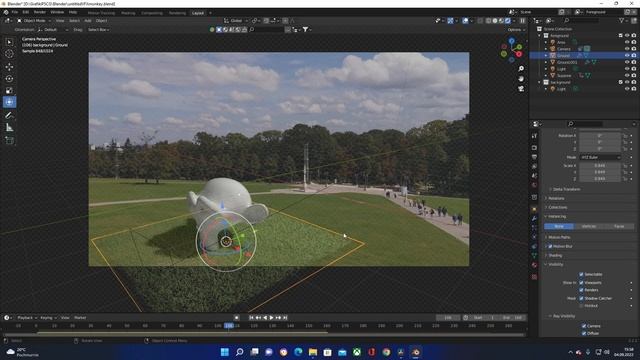640x360 pixels.
Task: Select the Annotate pencil tool
Action: (9, 116)
